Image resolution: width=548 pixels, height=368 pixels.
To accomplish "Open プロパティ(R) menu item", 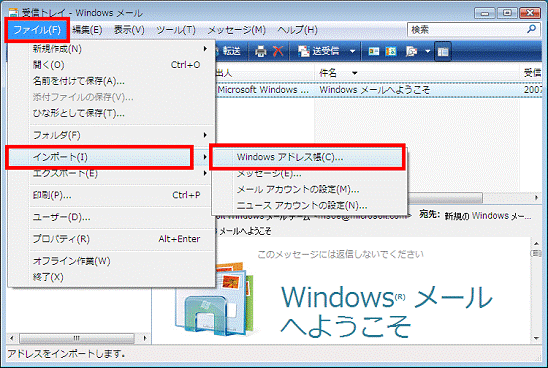I will point(111,239).
